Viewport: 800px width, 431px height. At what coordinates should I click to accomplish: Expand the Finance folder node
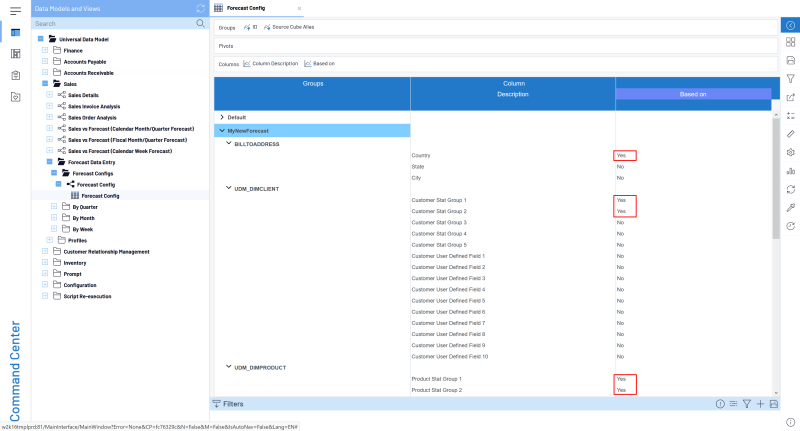click(45, 50)
